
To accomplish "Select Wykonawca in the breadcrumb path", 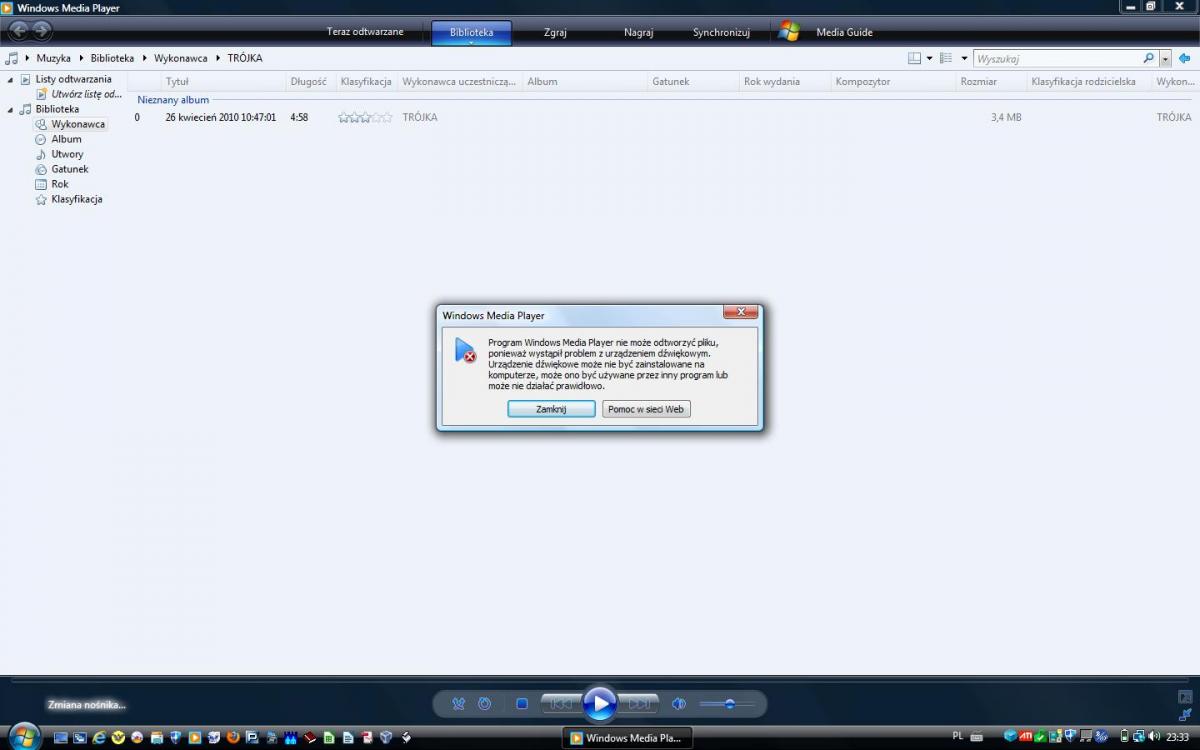I will coord(181,58).
